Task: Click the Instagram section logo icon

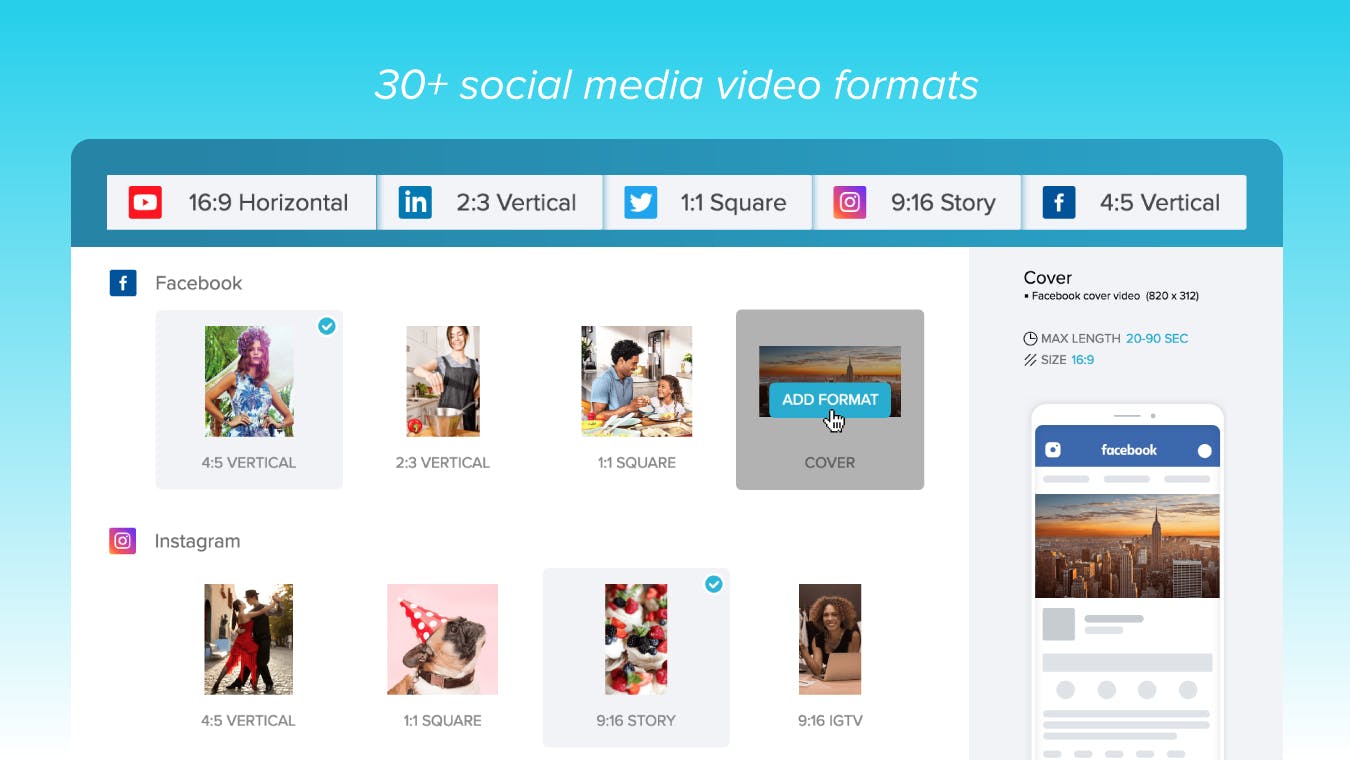Action: [x=123, y=541]
